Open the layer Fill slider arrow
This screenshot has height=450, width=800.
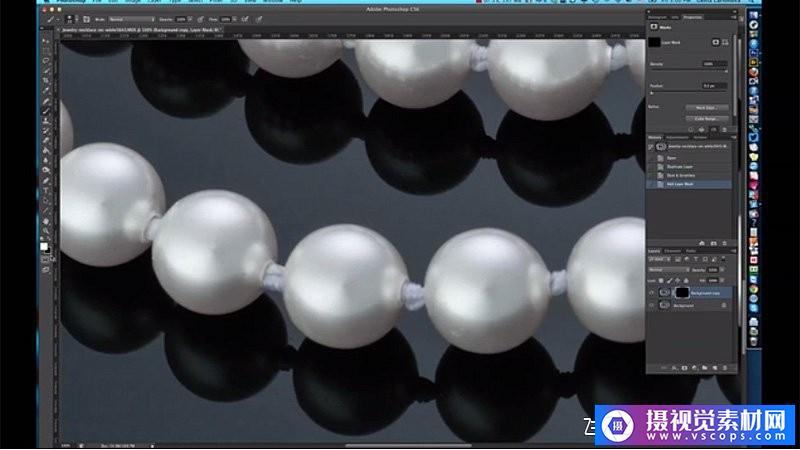point(722,281)
